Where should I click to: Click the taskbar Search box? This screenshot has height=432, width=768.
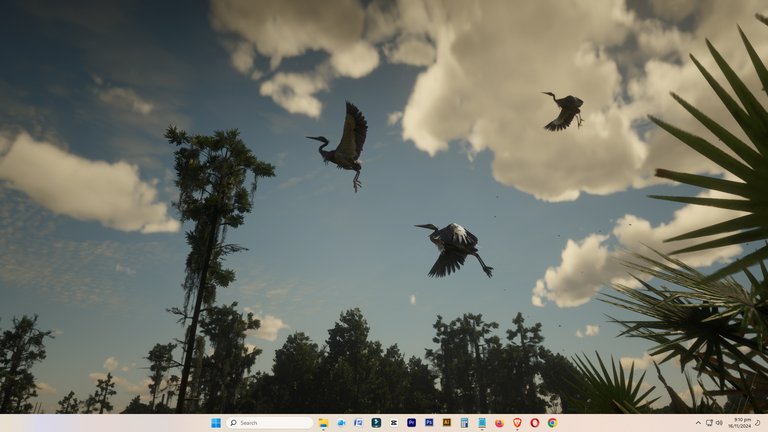pos(270,423)
